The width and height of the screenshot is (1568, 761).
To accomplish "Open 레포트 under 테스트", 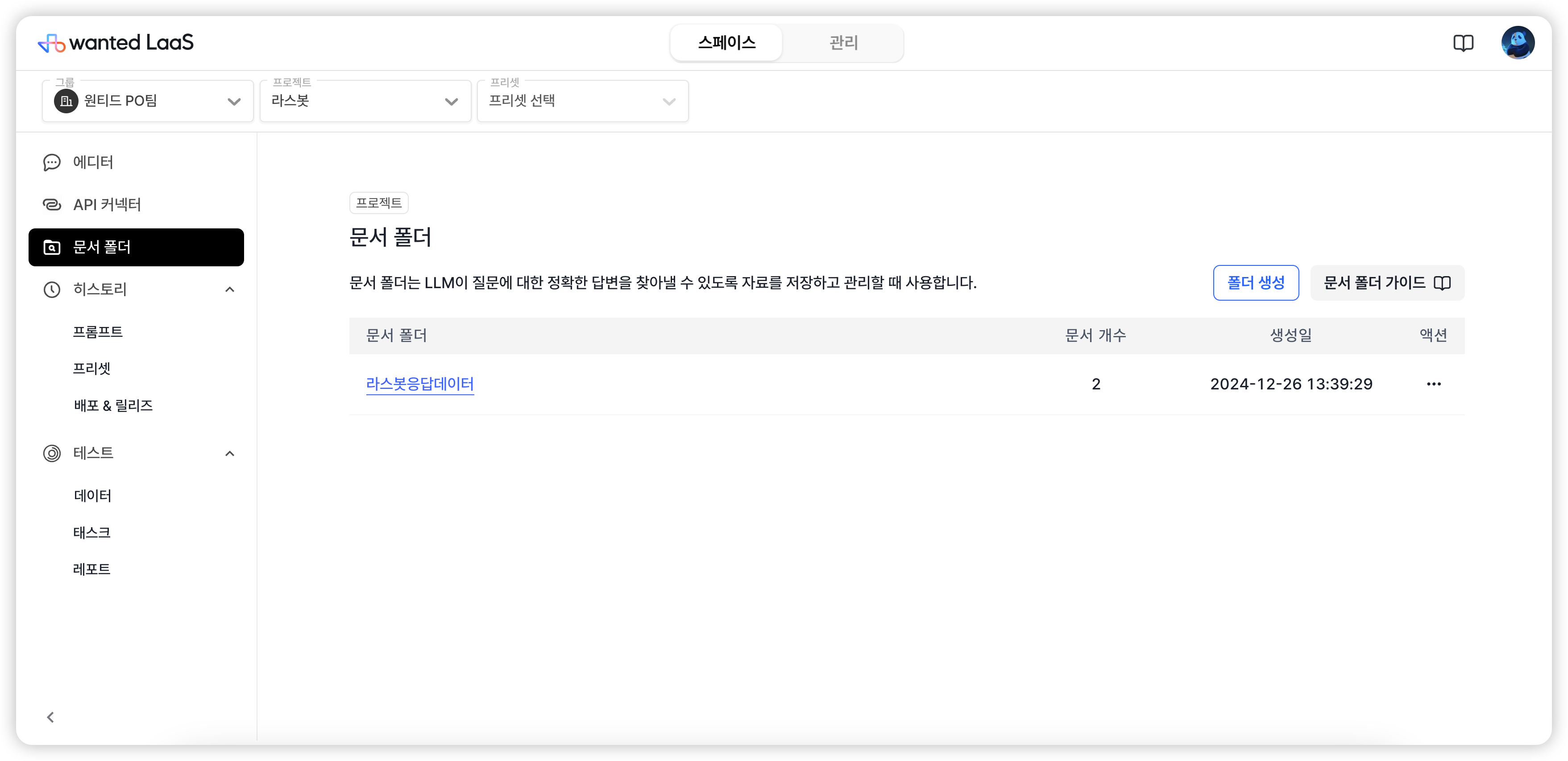I will 92,569.
